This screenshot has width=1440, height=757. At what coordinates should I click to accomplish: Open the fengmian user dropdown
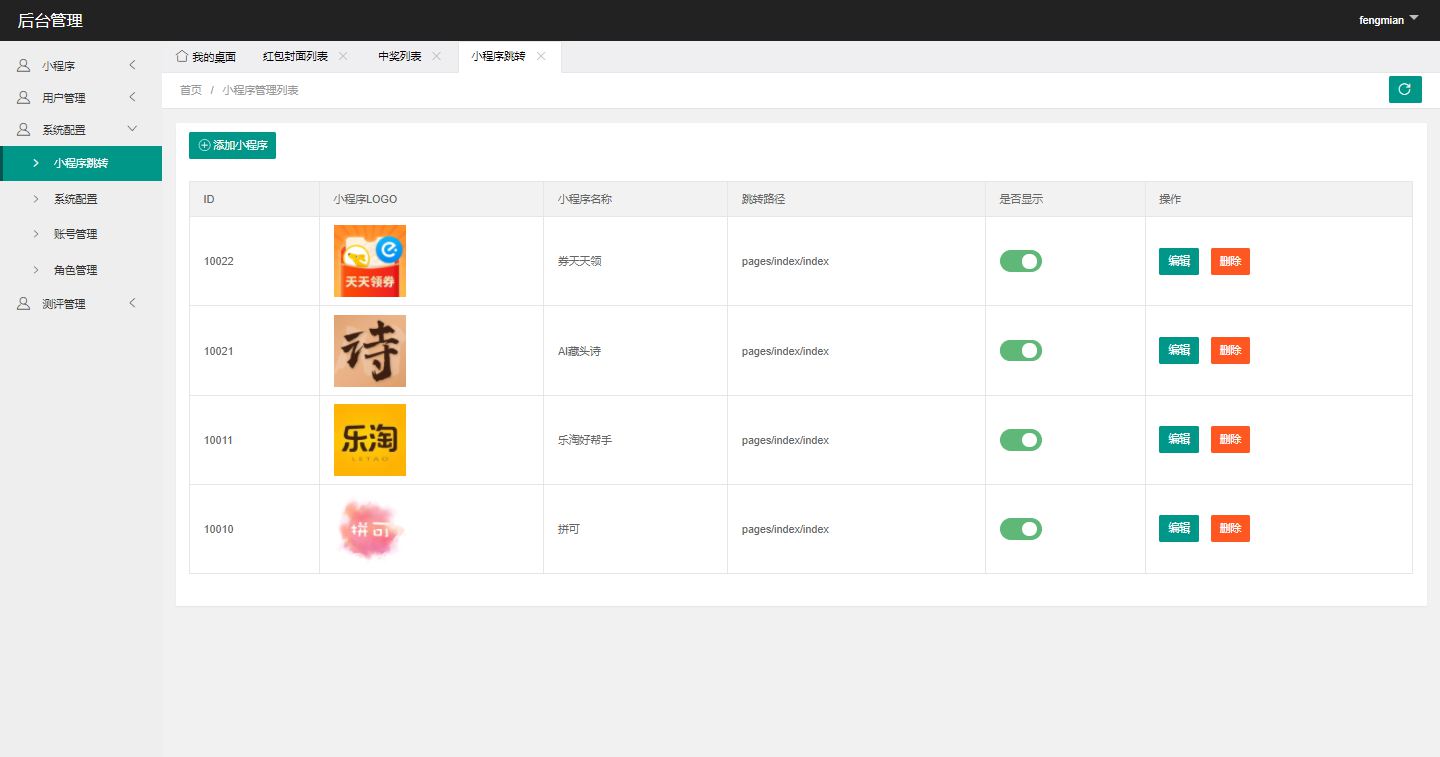click(x=1388, y=20)
